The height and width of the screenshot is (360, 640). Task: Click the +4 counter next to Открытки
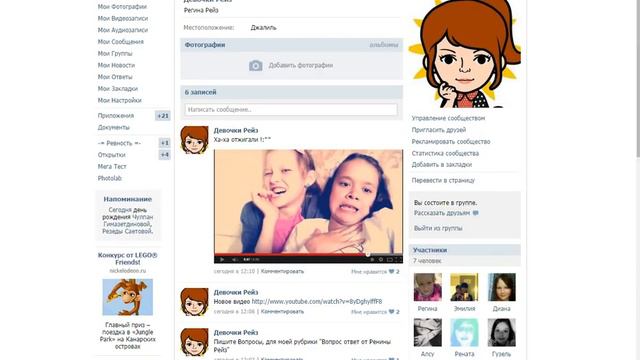164,155
